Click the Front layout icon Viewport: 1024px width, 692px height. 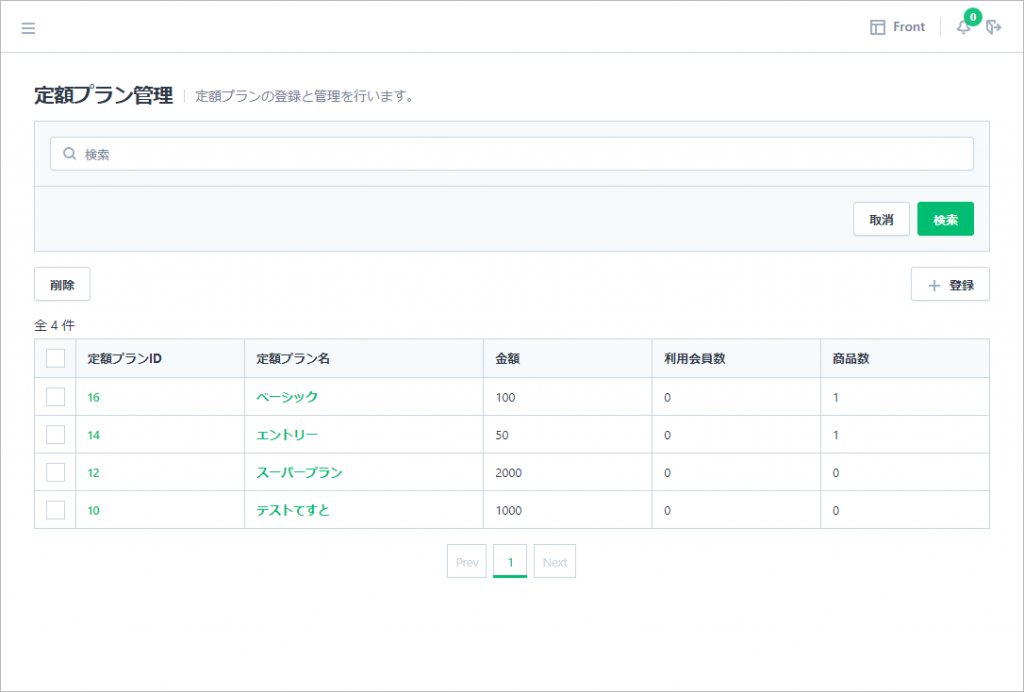(878, 28)
